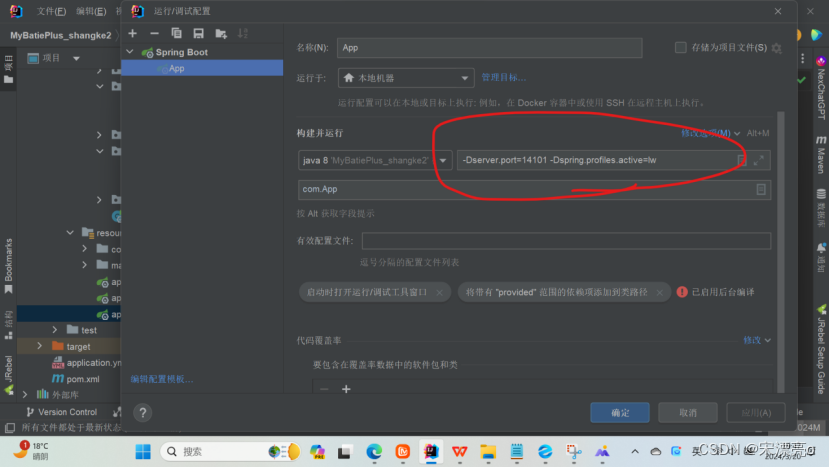This screenshot has height=467, width=830.
Task: Open the local machine run target dropdown
Action: pos(405,78)
